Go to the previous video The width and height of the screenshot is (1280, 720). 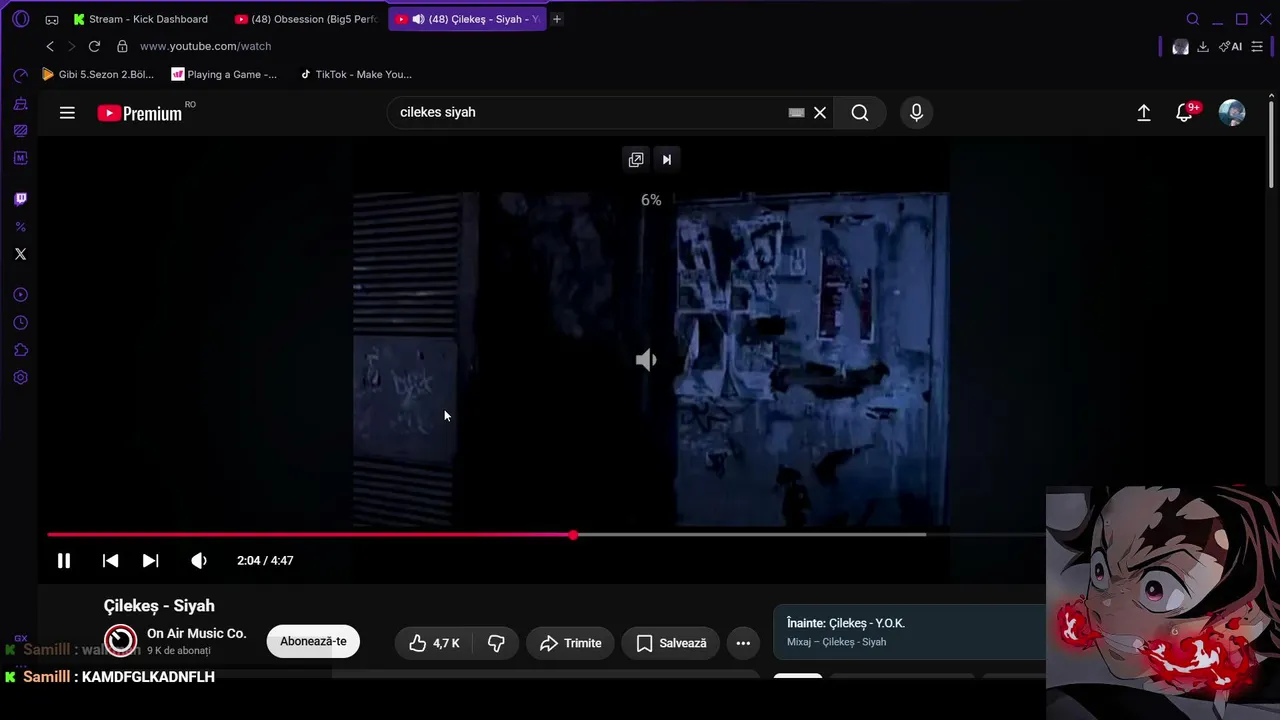tap(111, 561)
